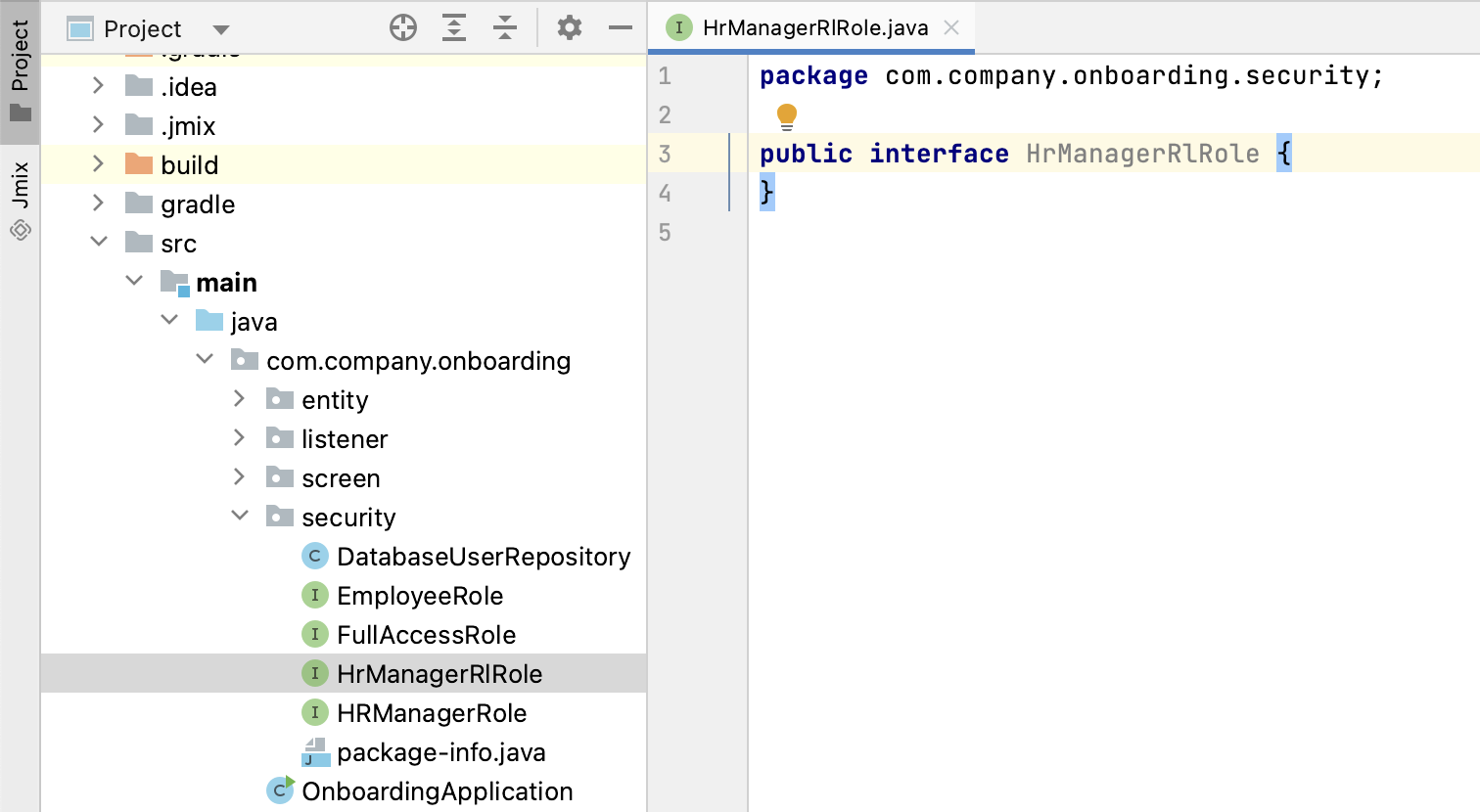Viewport: 1480px width, 812px height.
Task: Open the Project view settings gear
Action: coord(570,28)
